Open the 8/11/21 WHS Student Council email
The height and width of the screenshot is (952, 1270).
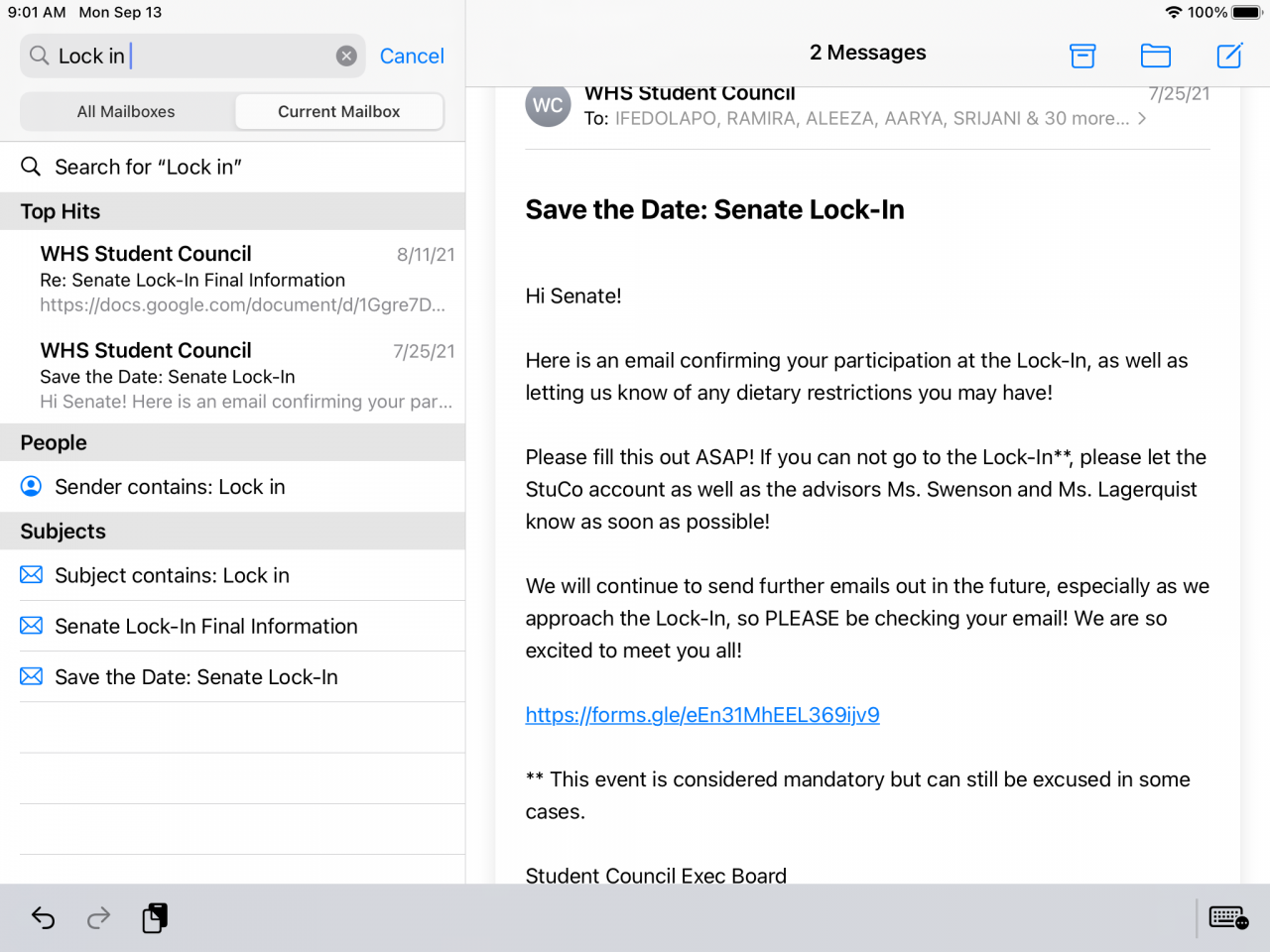[232, 279]
